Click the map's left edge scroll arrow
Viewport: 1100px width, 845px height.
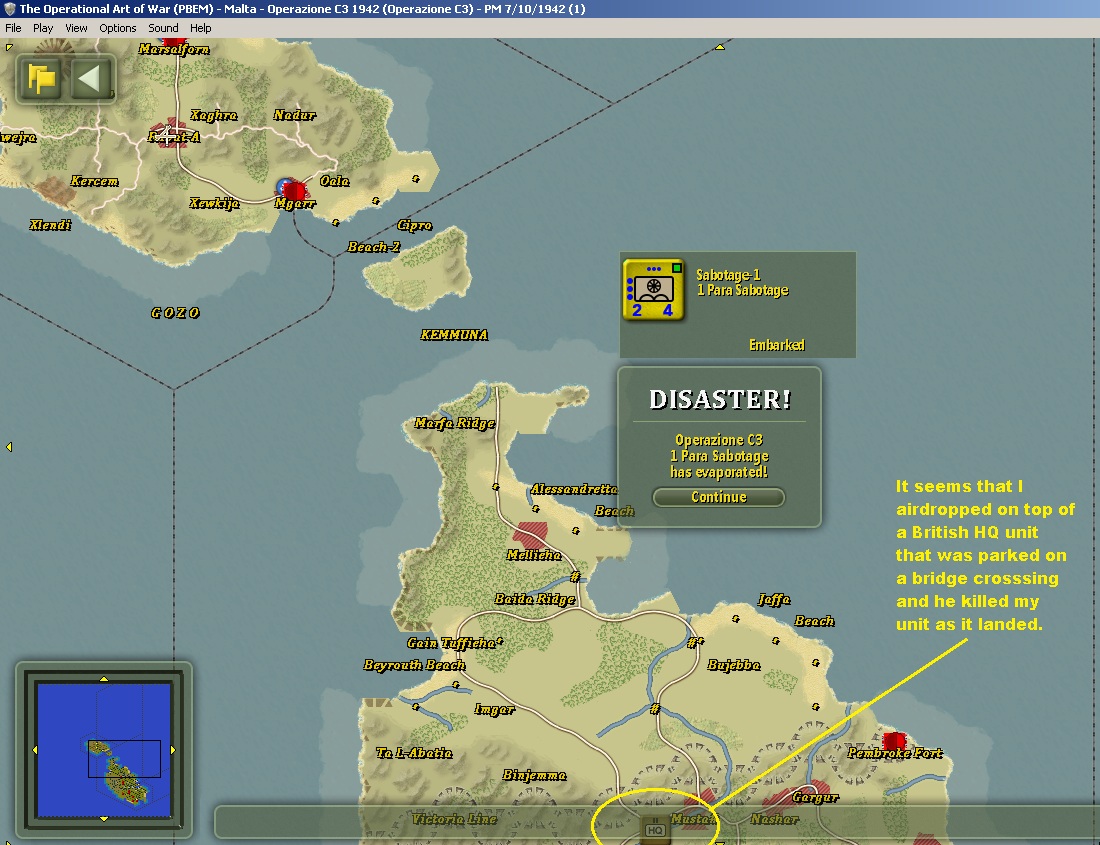[x=8, y=447]
